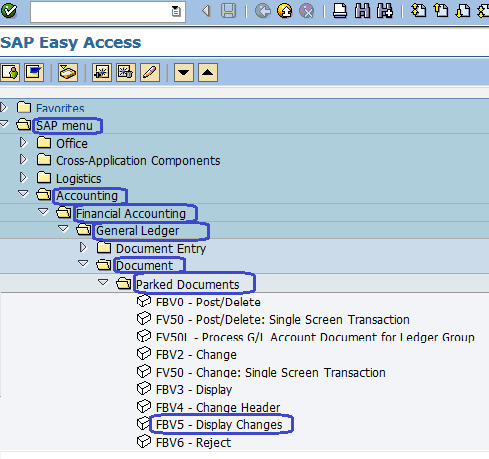489x459 pixels.
Task: Click the Print icon
Action: coord(340,11)
